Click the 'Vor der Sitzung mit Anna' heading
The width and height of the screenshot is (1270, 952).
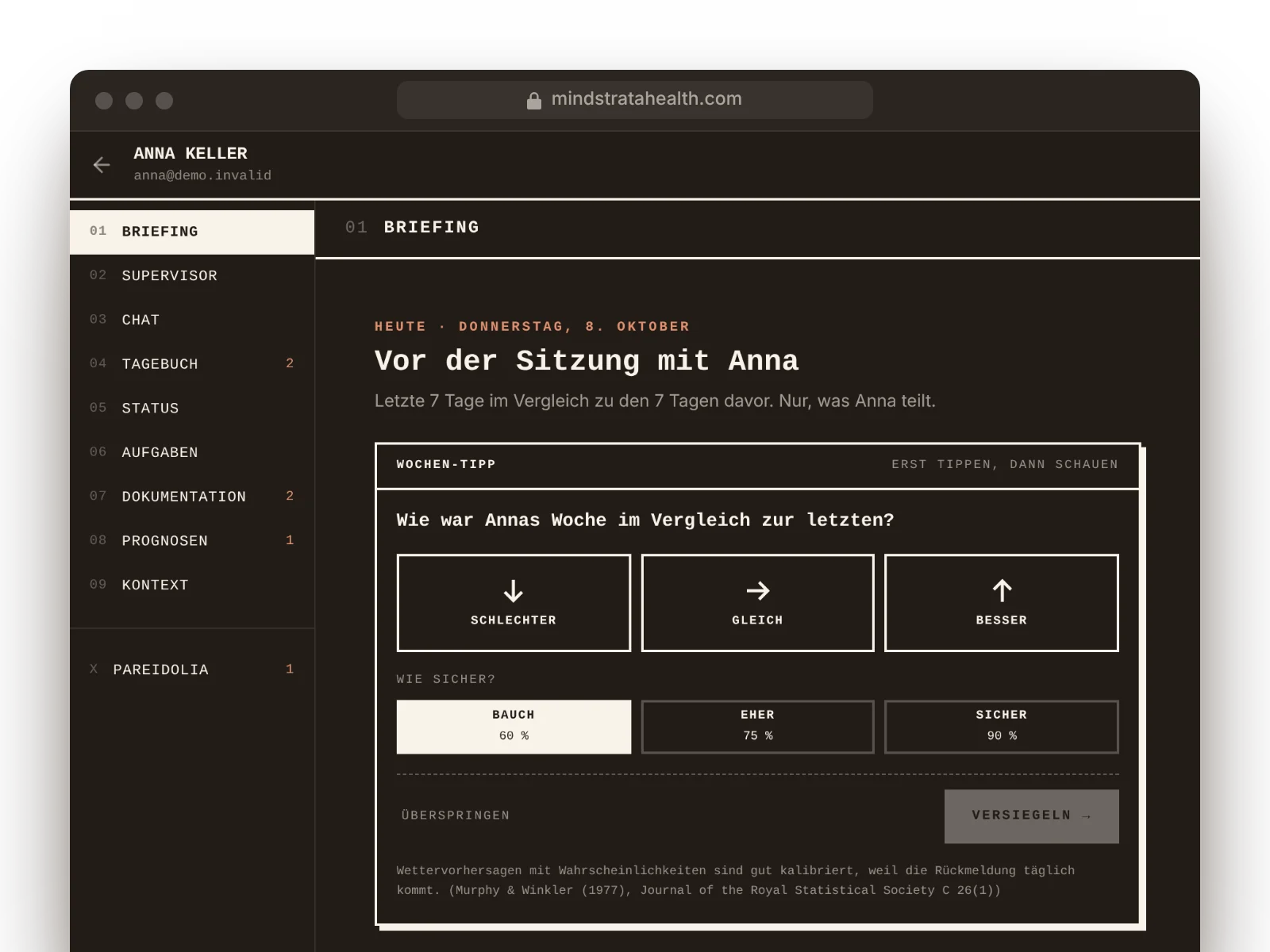click(x=587, y=361)
